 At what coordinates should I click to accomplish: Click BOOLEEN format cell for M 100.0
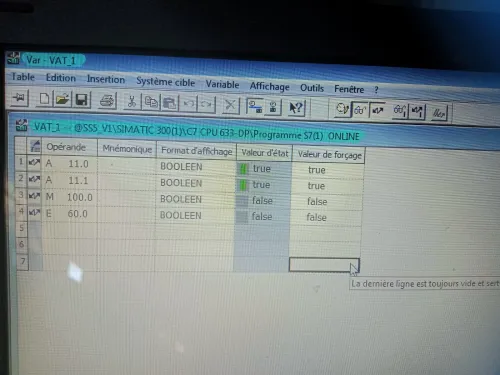tap(196, 199)
